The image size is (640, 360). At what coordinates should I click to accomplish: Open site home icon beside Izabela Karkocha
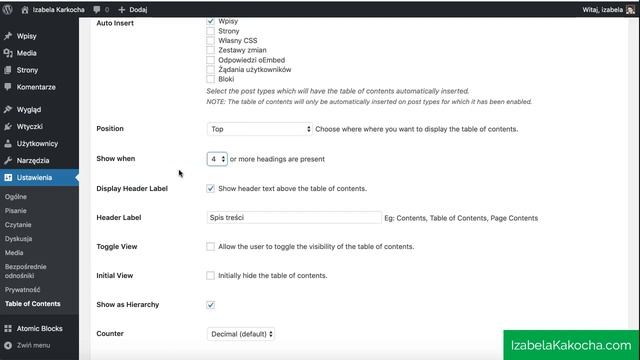pyautogui.click(x=25, y=10)
